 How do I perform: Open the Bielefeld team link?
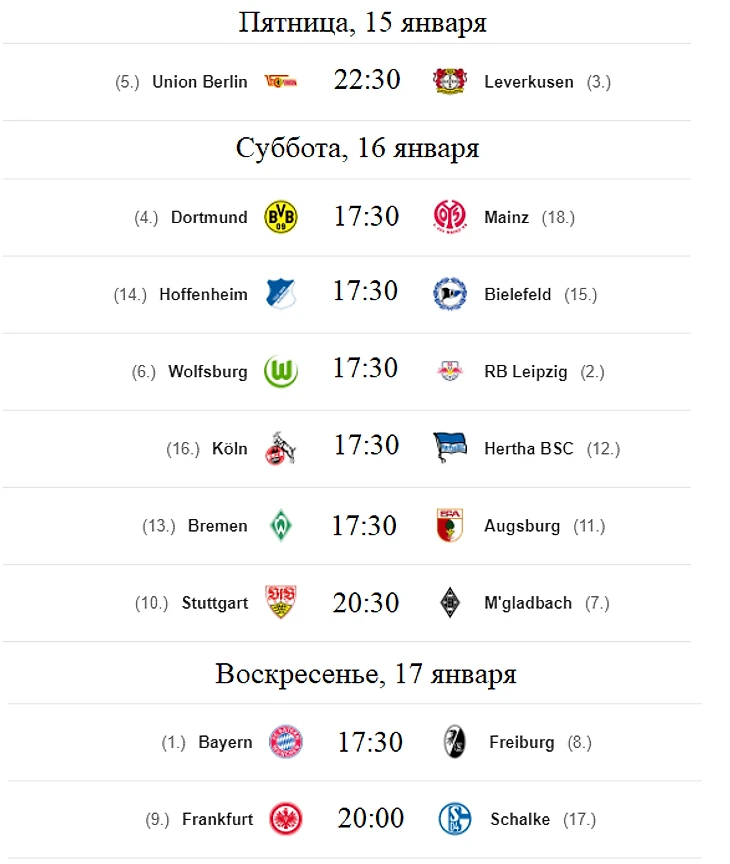pos(517,294)
